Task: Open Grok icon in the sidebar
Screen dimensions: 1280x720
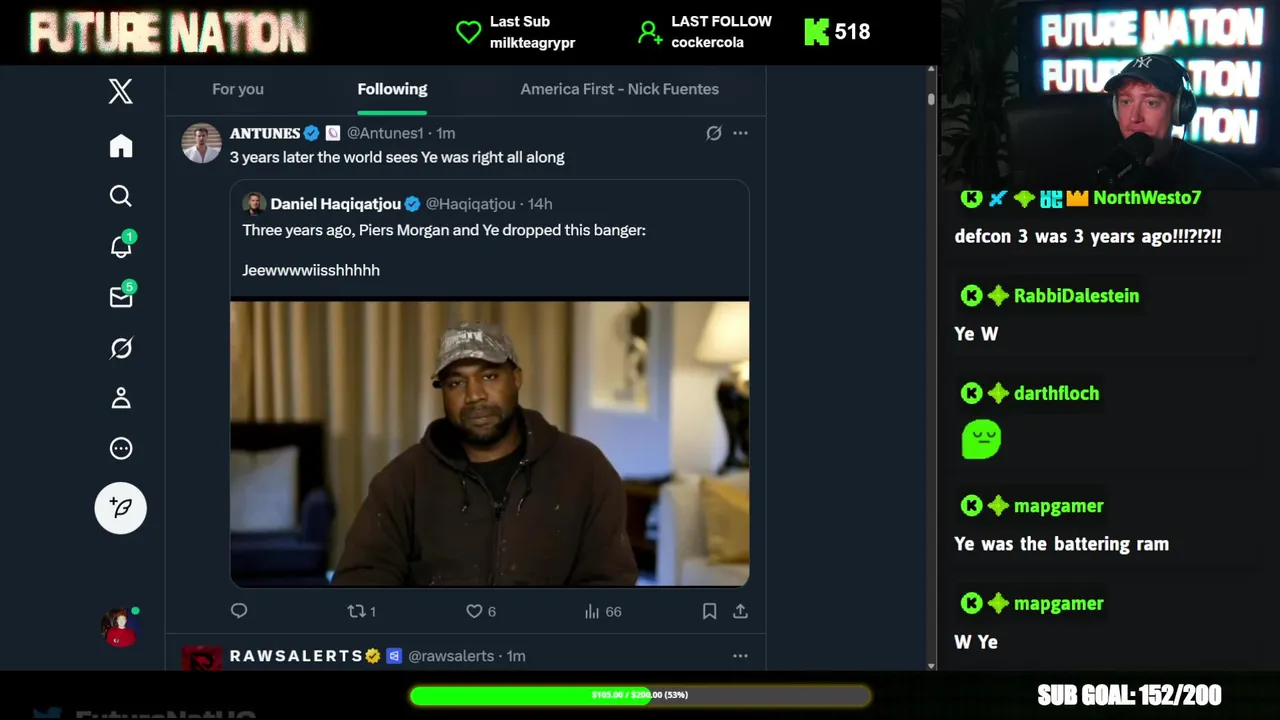Action: [121, 348]
